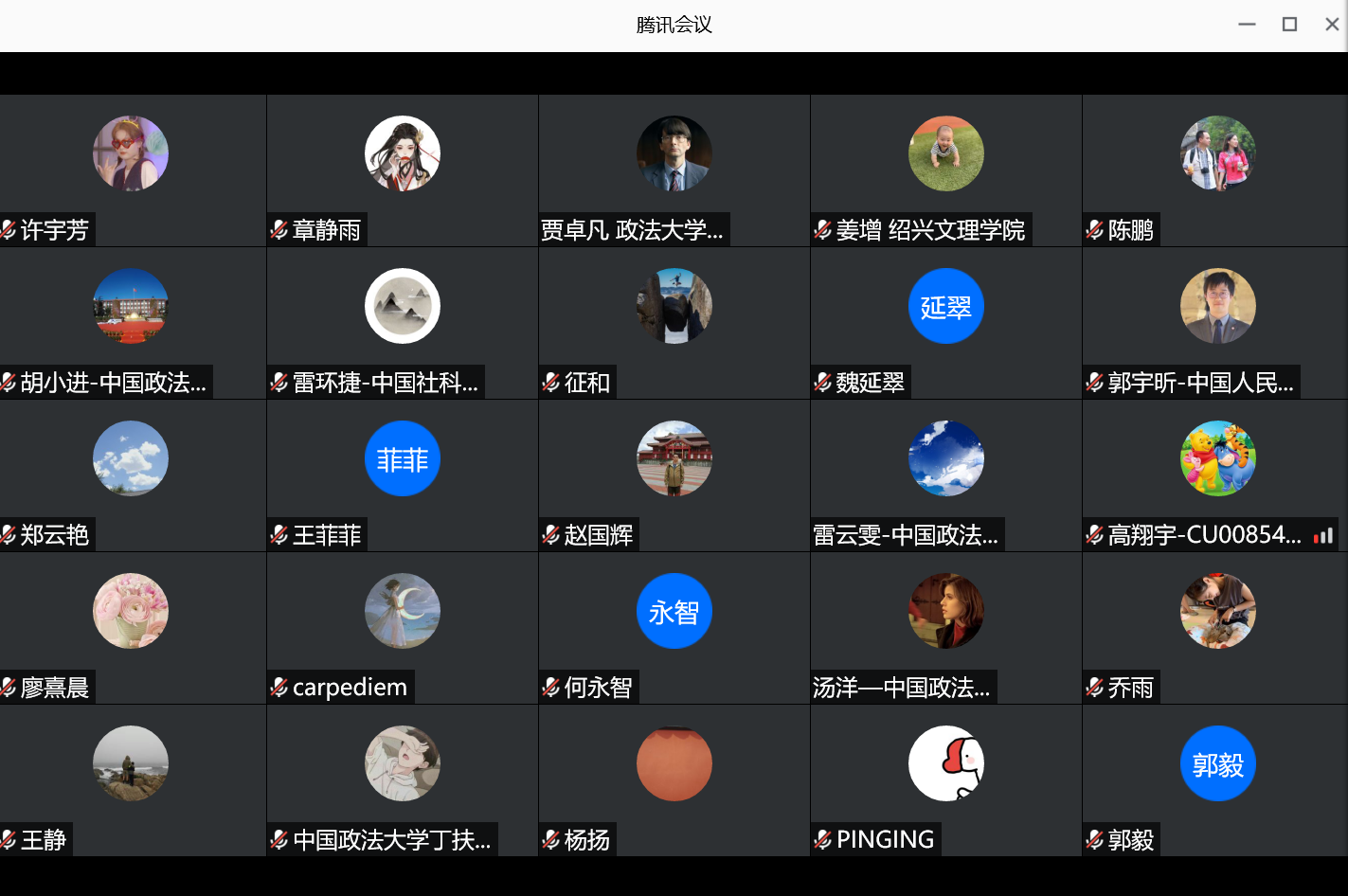
Task: Click the muted microphone icon beside 许宇芳
Action: 9,229
